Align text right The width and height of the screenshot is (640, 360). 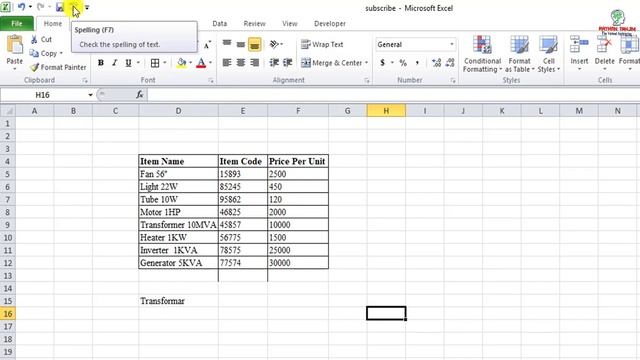point(254,63)
